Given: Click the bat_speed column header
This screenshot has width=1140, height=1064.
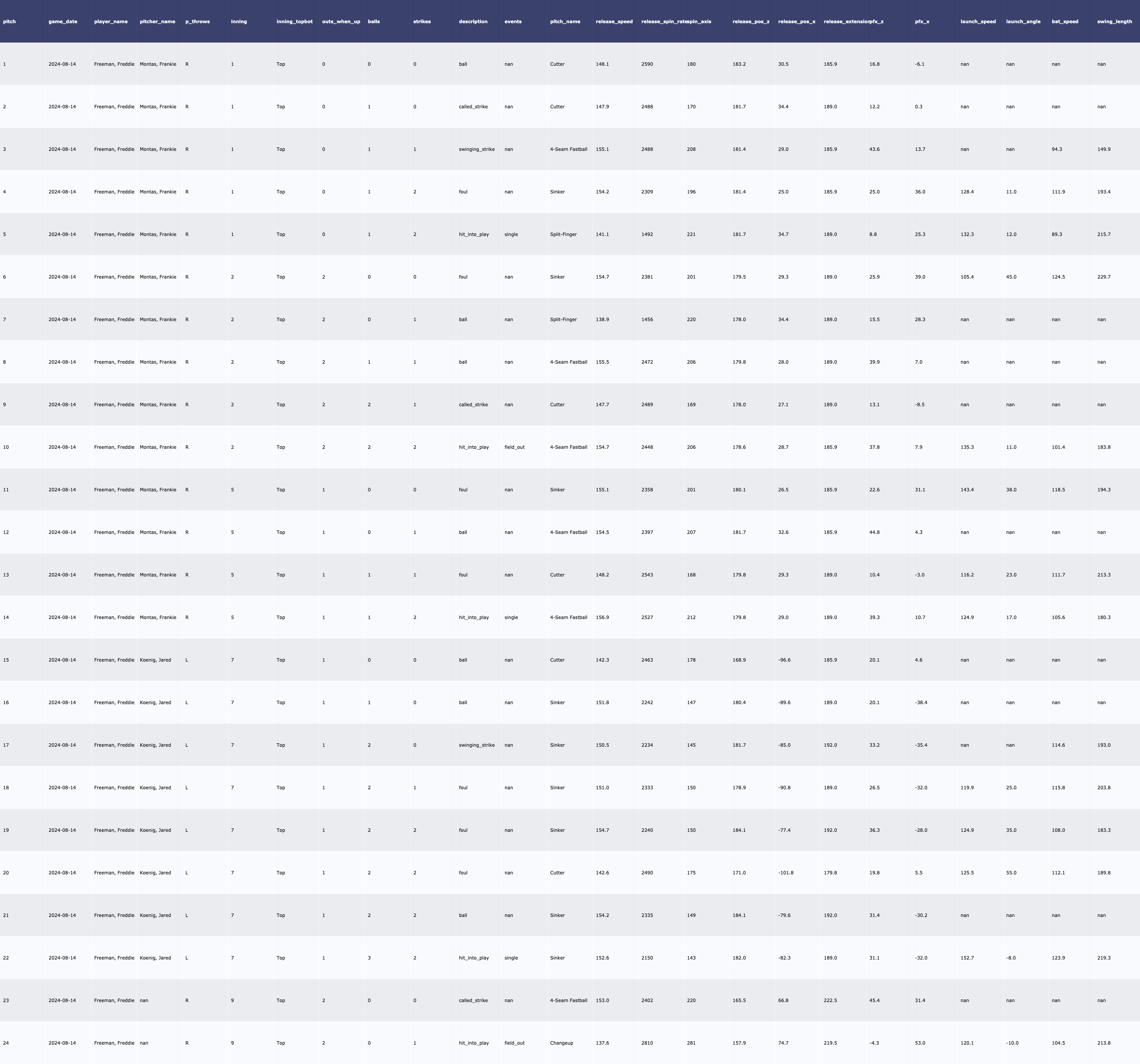Looking at the screenshot, I should tap(1065, 22).
